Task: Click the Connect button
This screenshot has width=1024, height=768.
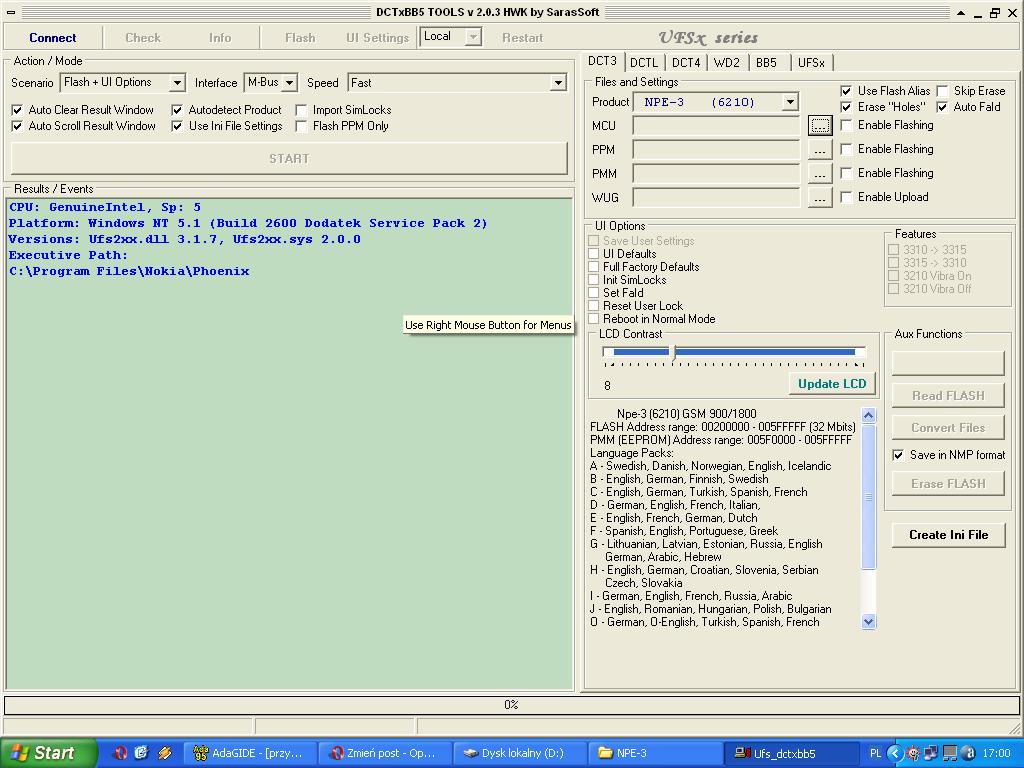Action: pyautogui.click(x=53, y=38)
